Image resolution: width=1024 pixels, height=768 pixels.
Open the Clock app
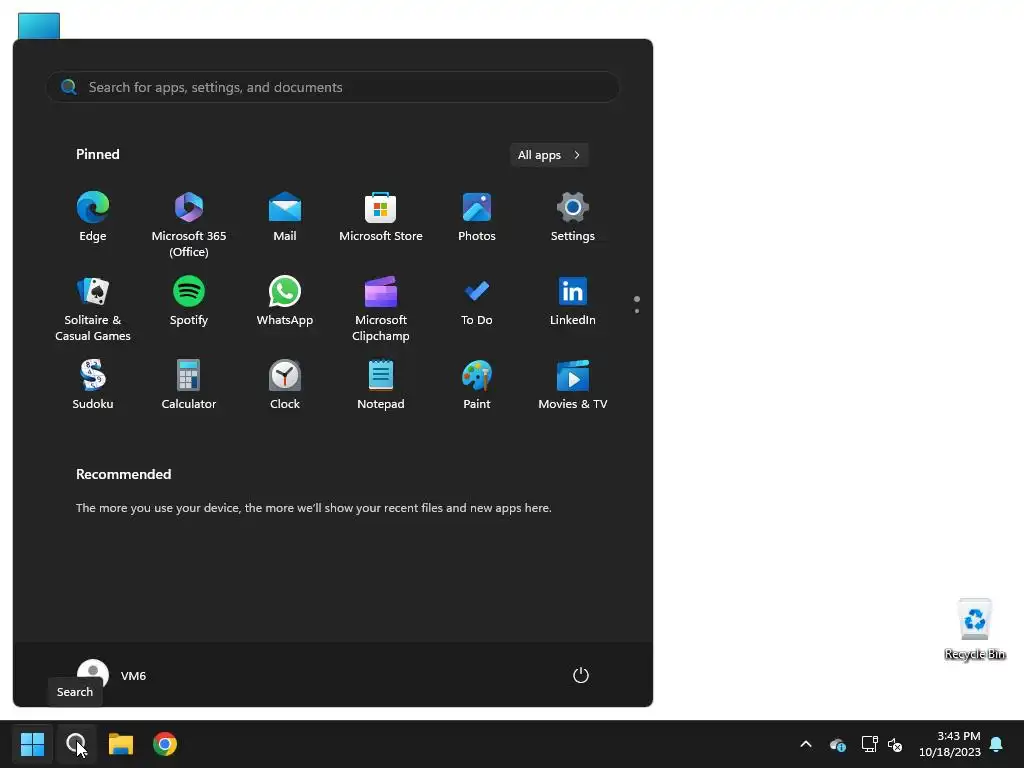pyautogui.click(x=285, y=385)
